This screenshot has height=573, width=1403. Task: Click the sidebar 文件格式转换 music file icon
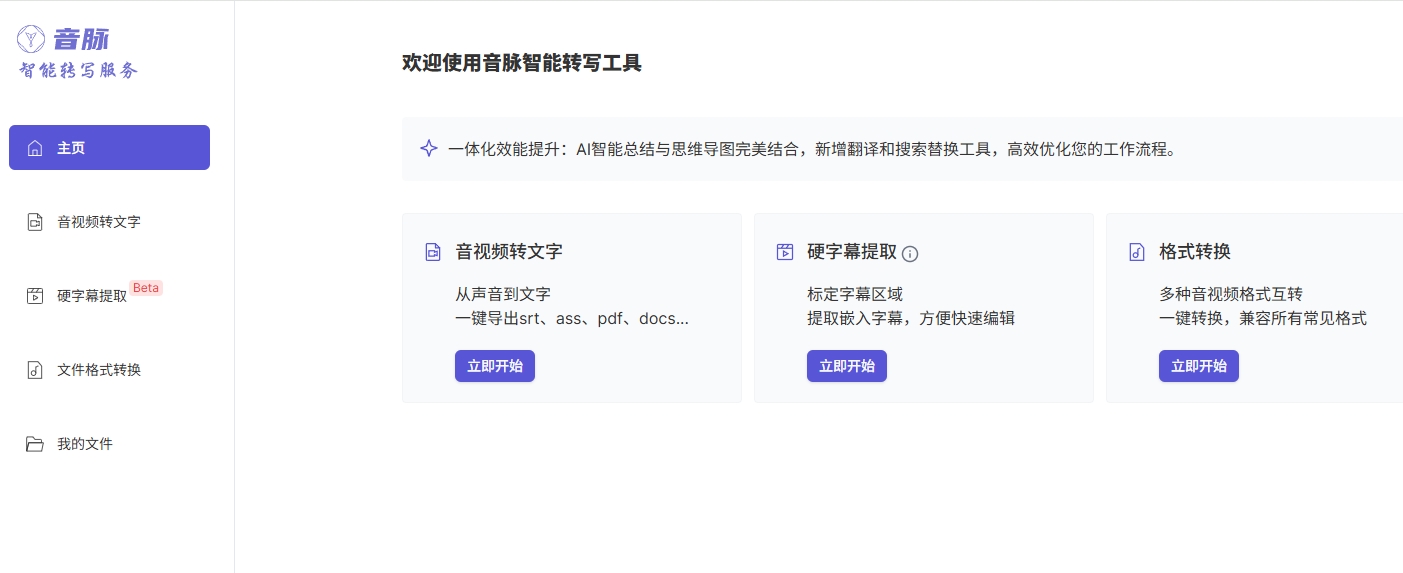click(x=35, y=370)
